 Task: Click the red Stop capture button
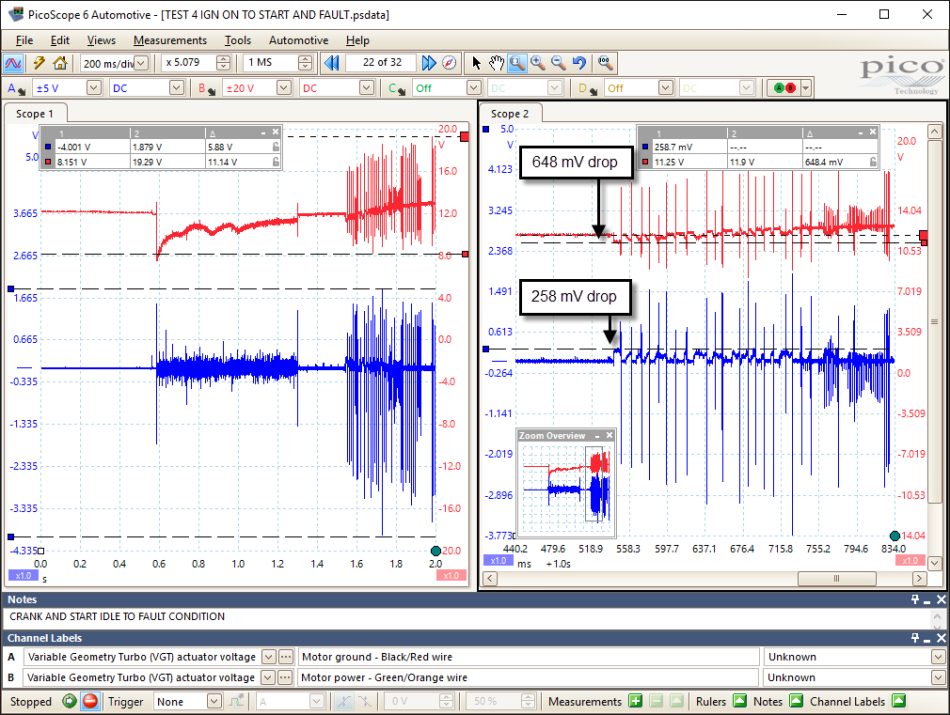click(90, 702)
